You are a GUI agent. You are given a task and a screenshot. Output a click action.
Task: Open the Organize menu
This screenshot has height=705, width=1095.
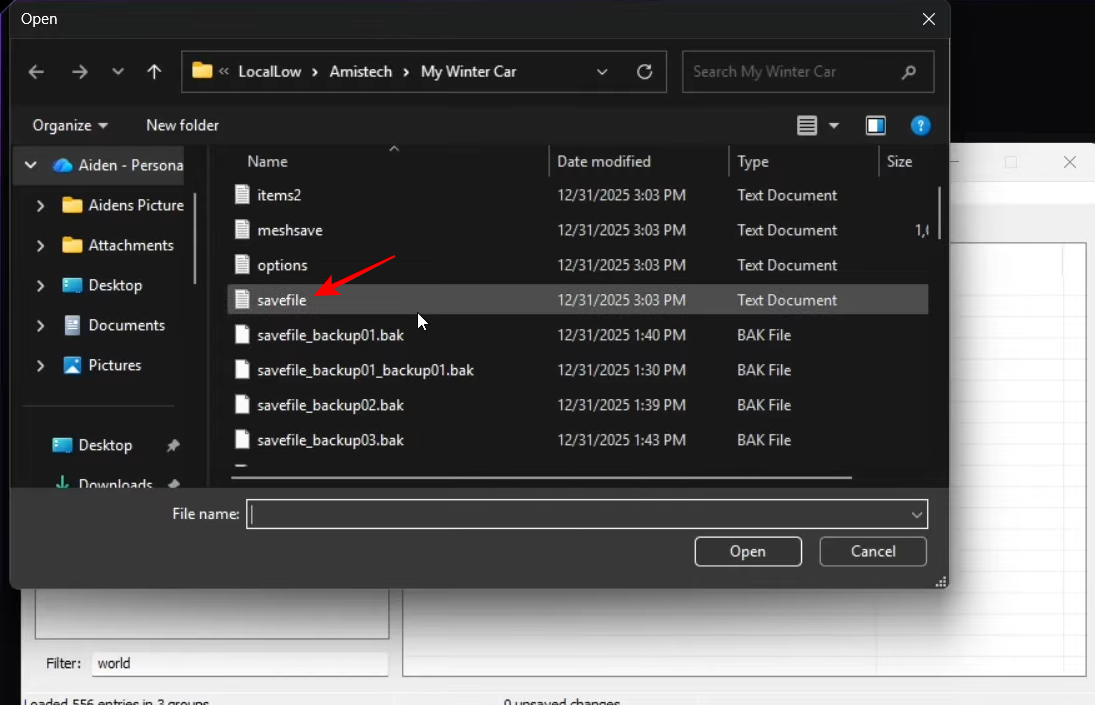click(x=70, y=125)
